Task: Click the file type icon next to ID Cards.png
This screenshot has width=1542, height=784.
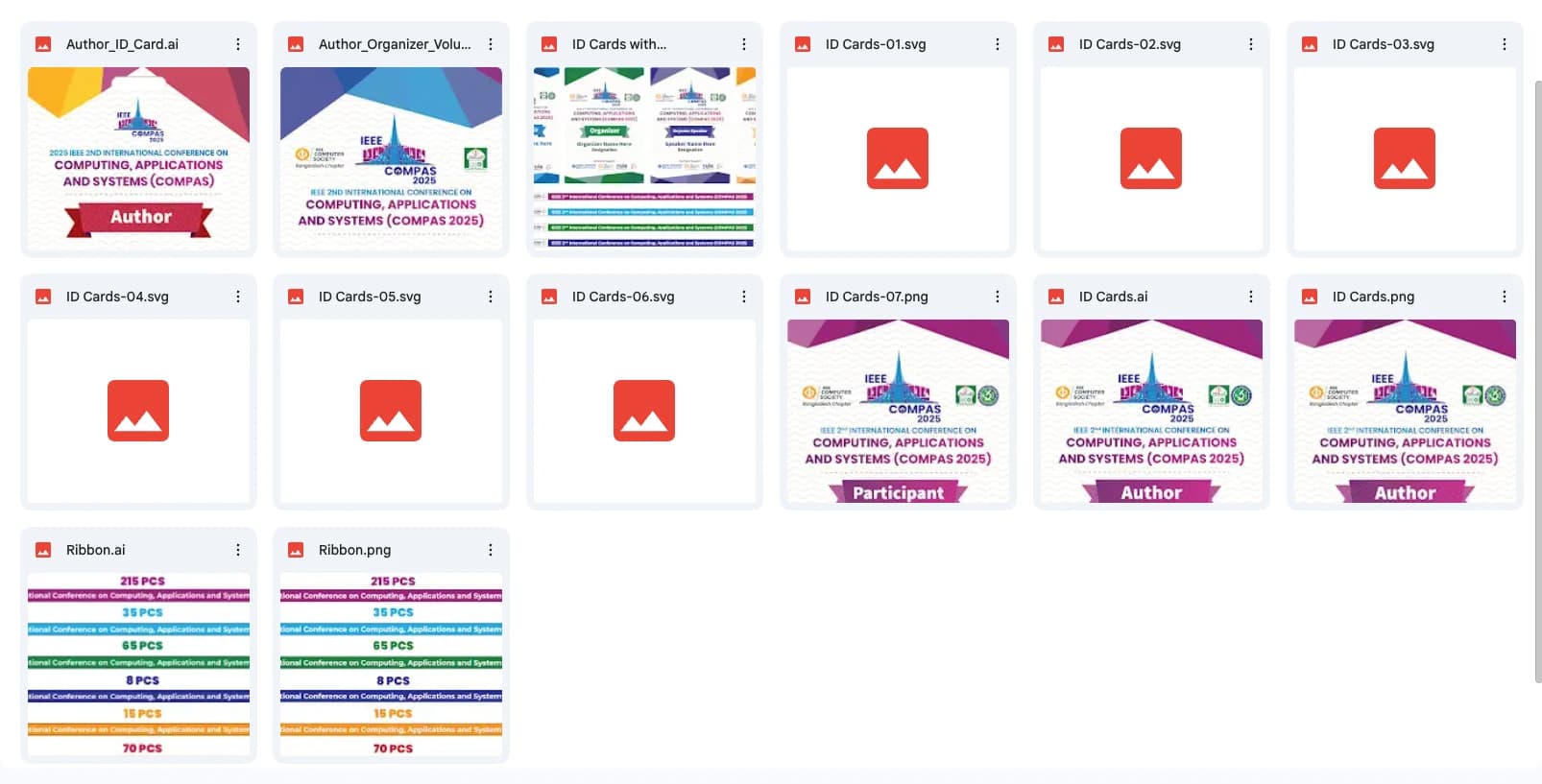Action: 1310,297
